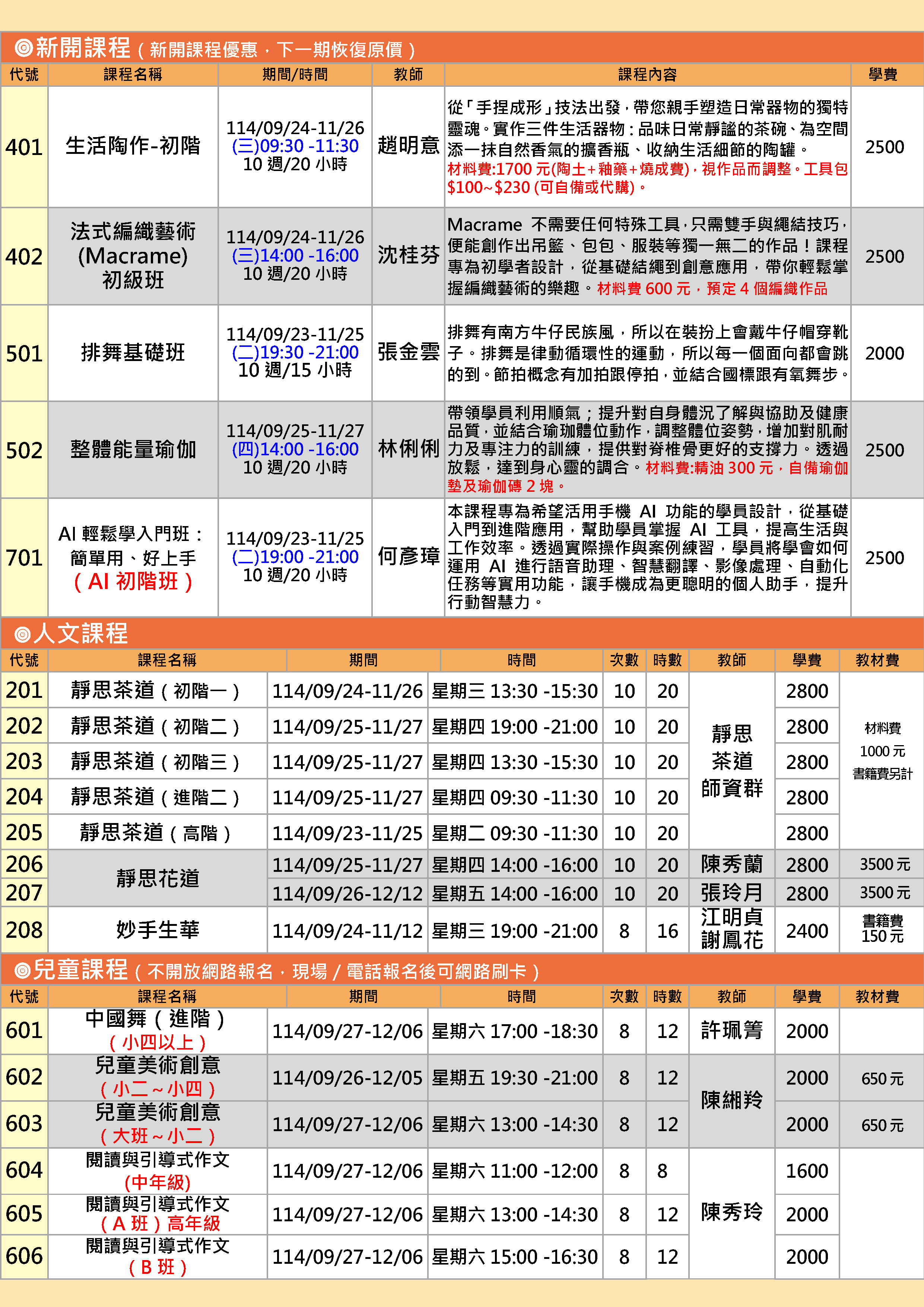This screenshot has height=1307, width=924.
Task: Click date 114/09/26-12/12 for course 207
Action: (347, 894)
